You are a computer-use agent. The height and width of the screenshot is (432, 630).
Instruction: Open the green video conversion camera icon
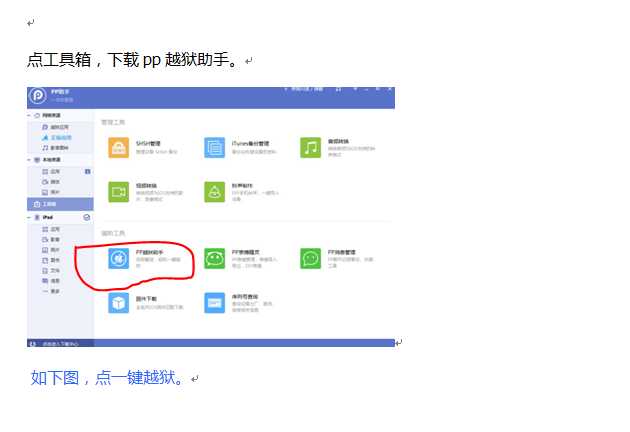pyautogui.click(x=119, y=192)
